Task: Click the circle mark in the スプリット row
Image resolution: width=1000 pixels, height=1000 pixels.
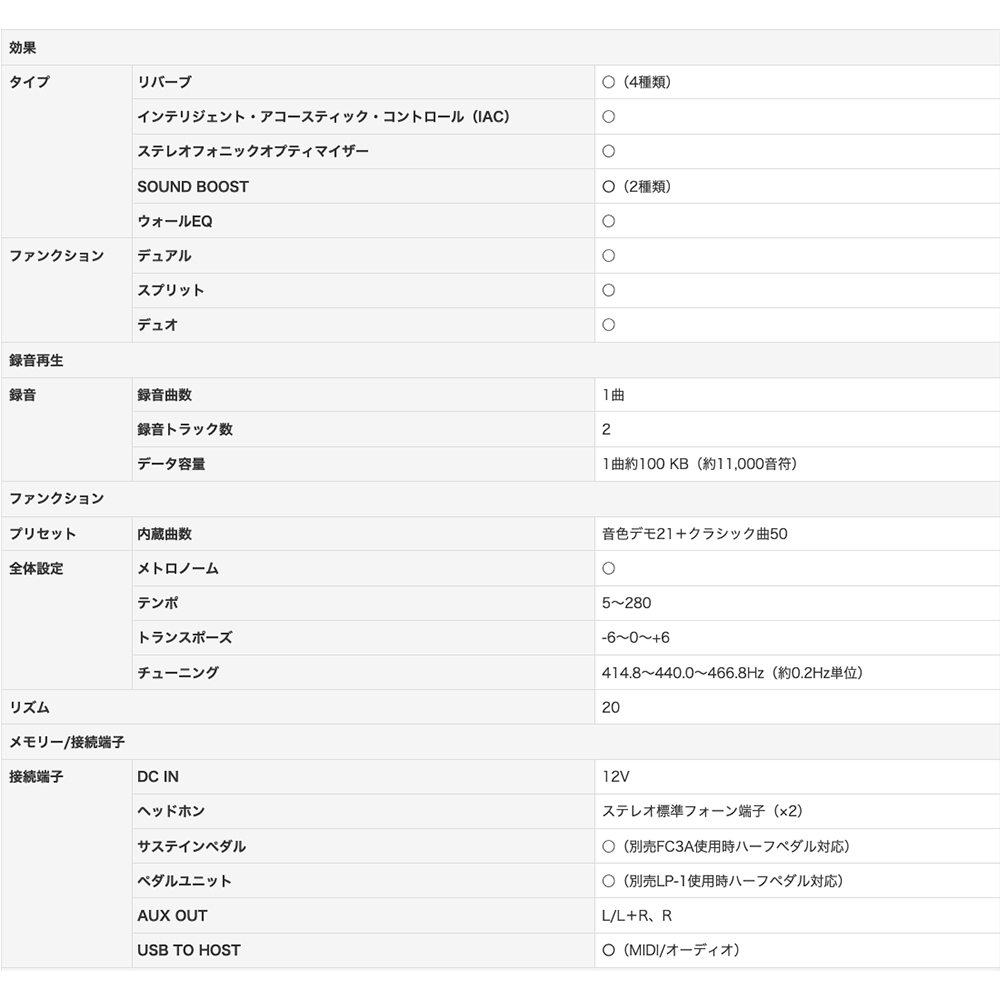Action: pos(608,290)
